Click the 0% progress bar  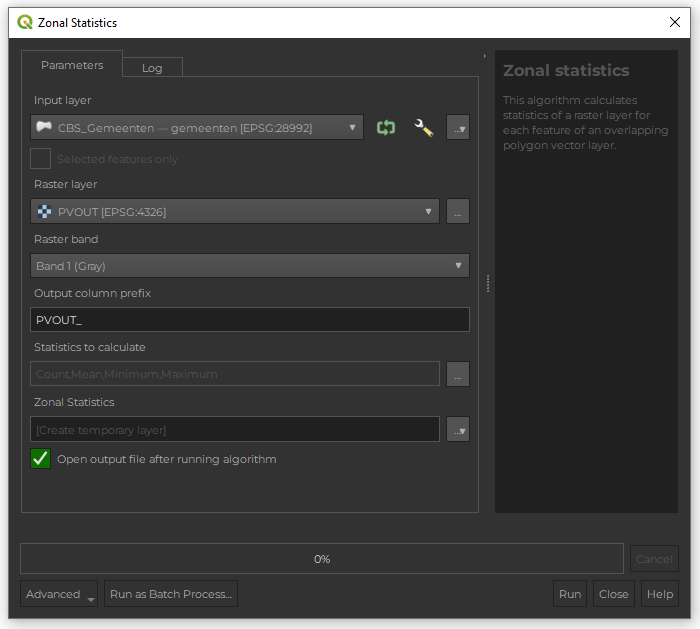click(322, 559)
